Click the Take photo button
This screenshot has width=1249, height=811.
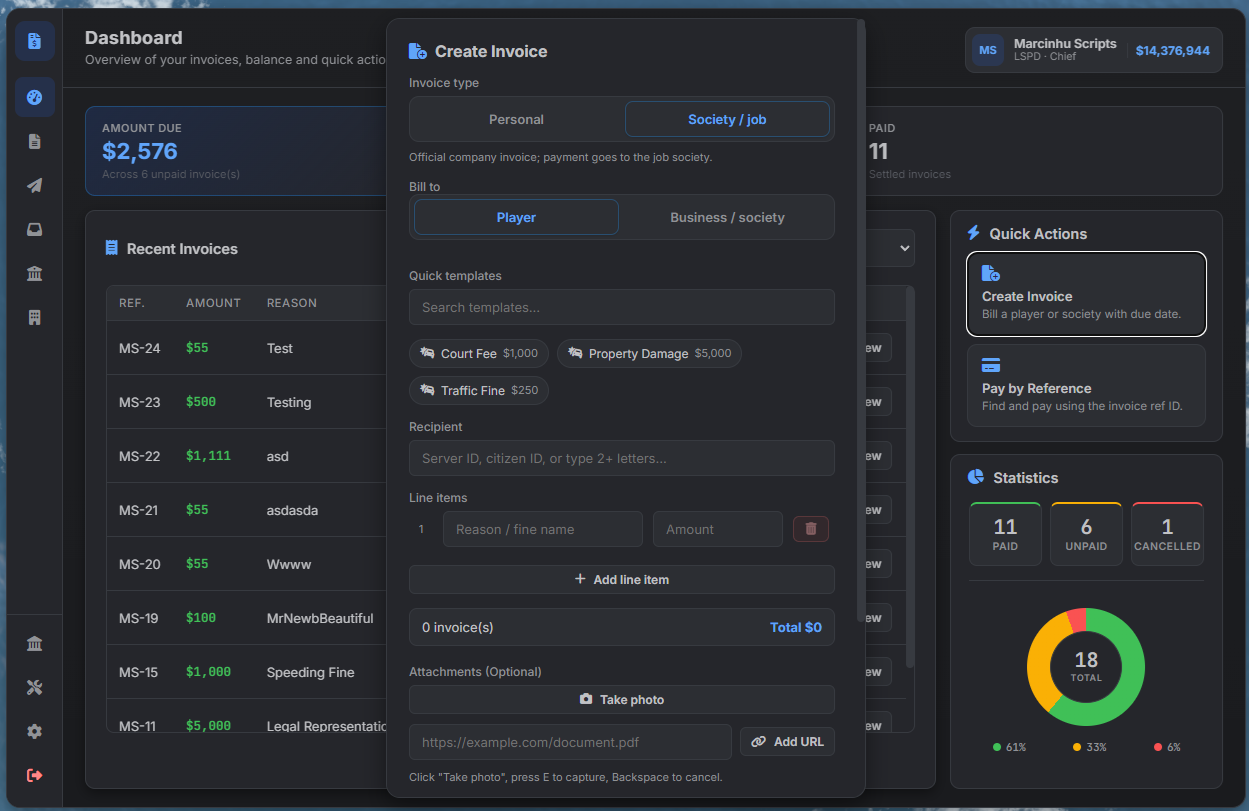click(x=622, y=699)
